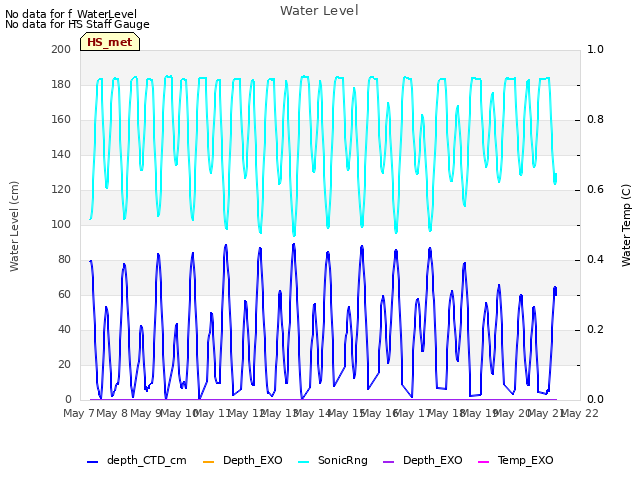Click the May 22 x-axis tick label
This screenshot has height=480, width=640.
pos(580,413)
